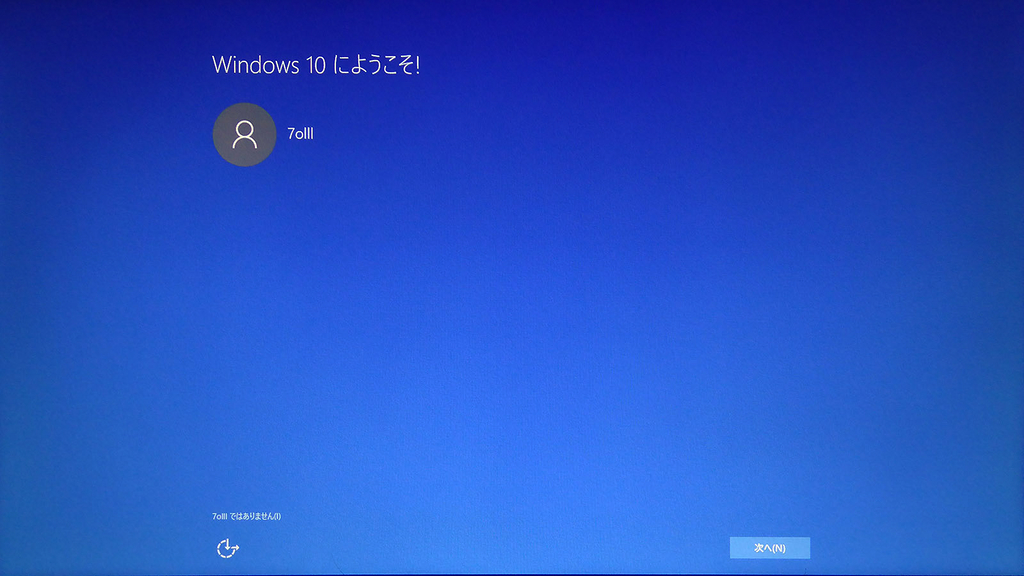Screen dimensions: 1024x576
Task: Click the 7olll account name text
Action: click(x=300, y=134)
